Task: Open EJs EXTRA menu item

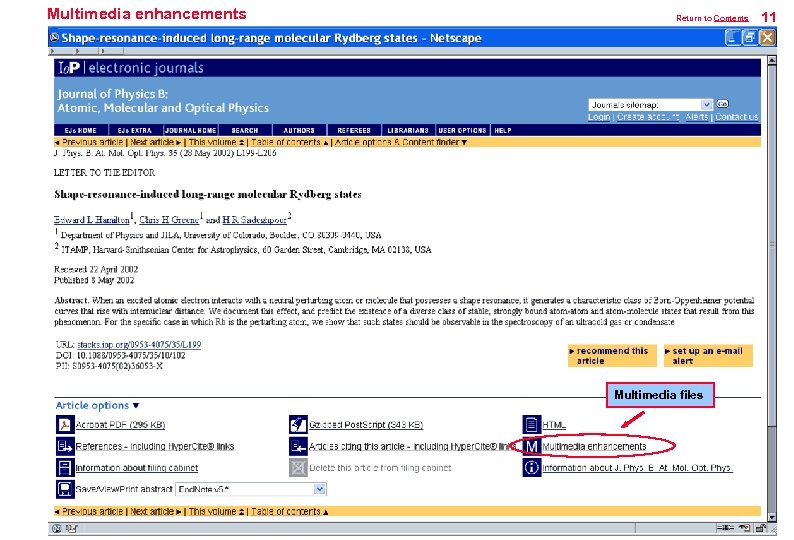Action: [135, 130]
